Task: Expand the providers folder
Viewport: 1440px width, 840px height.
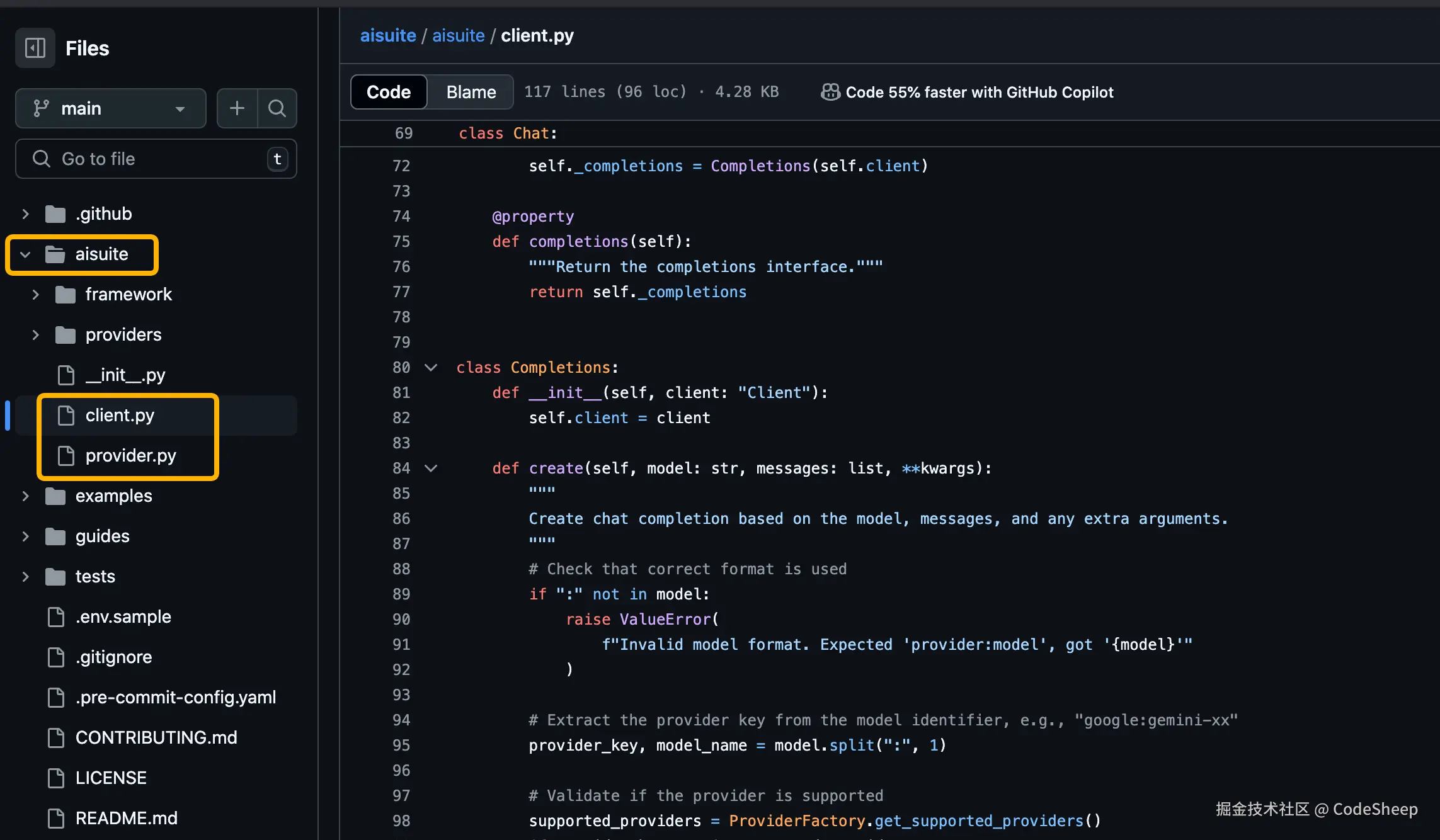Action: 36,335
